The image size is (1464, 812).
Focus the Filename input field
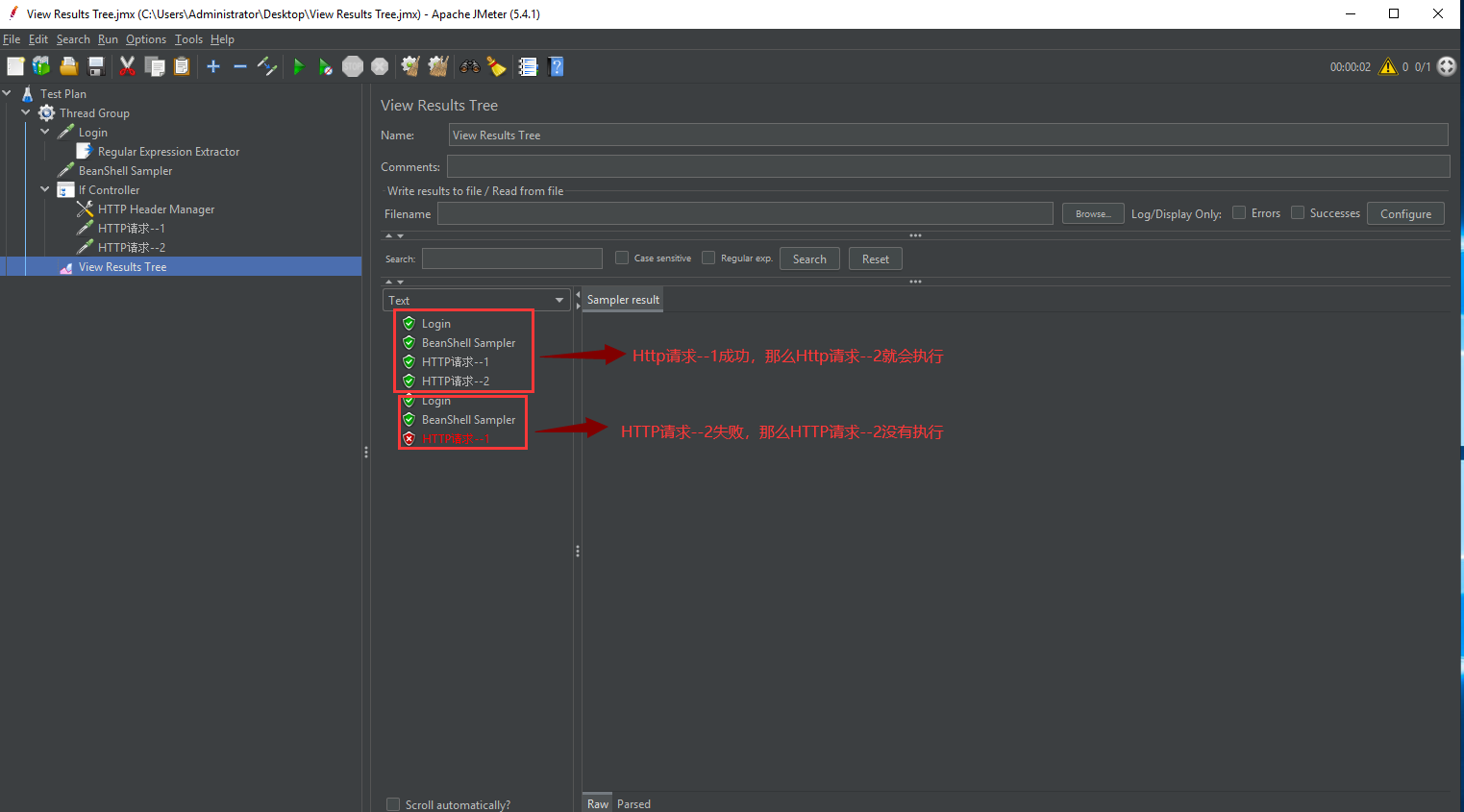(x=745, y=213)
